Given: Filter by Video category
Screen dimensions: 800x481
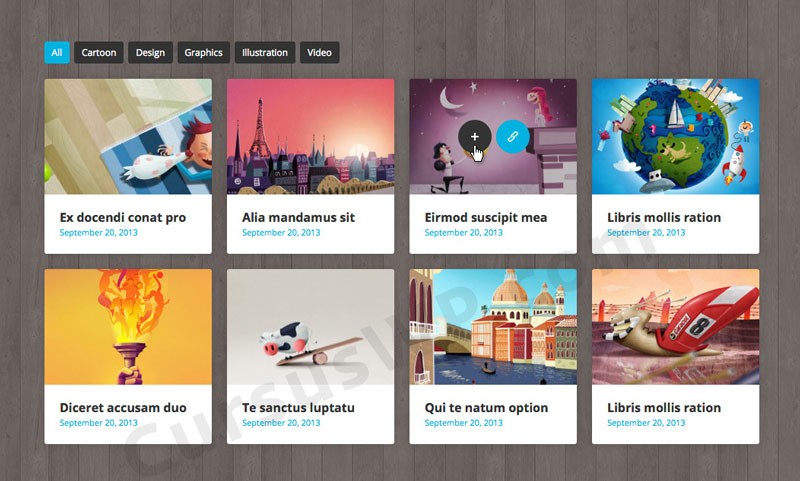Looking at the screenshot, I should 319,52.
